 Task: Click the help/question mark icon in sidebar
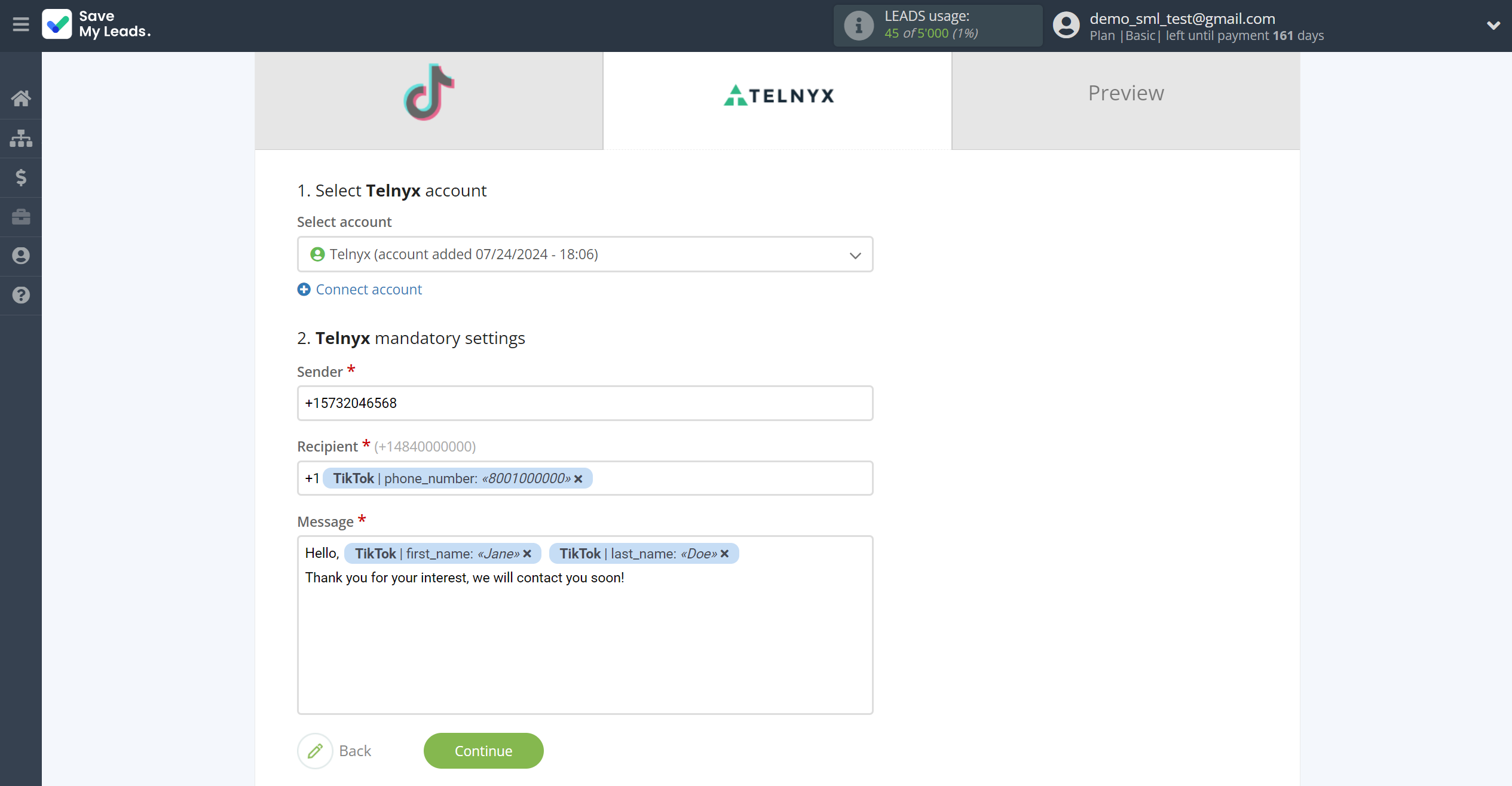point(21,295)
